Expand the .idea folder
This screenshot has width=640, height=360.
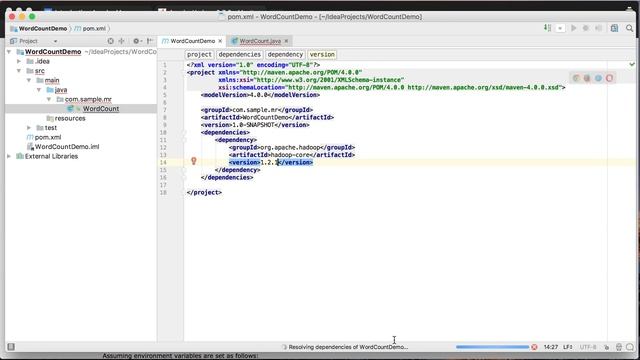pos(19,61)
